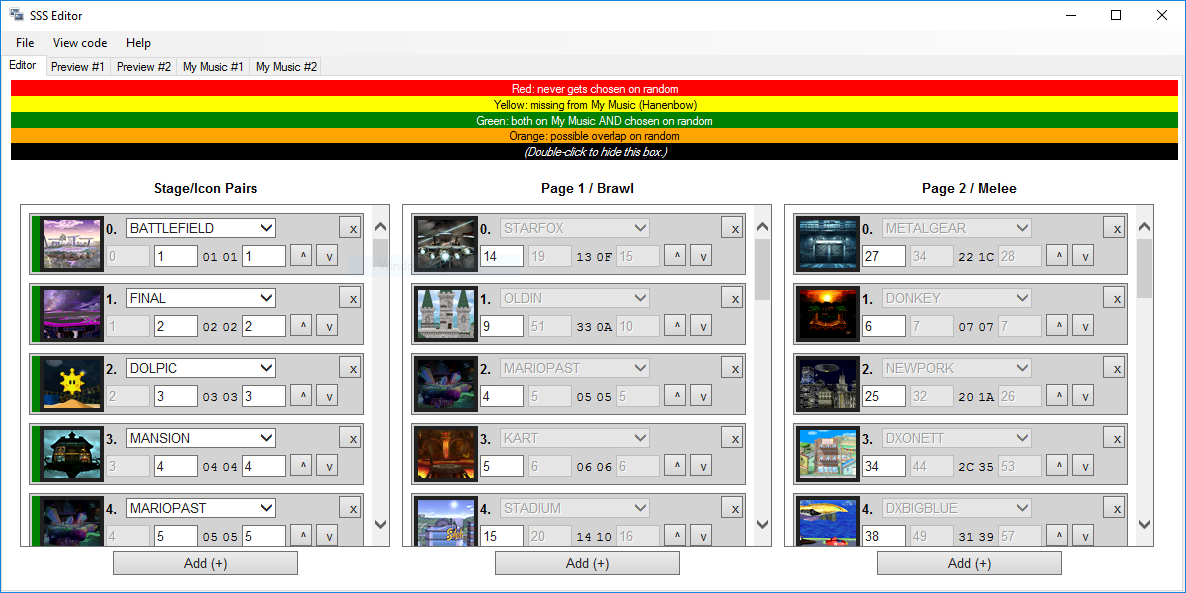The image size is (1186, 593).
Task: Select the MANSION stage thumbnail in Stage/Icon Pairs
Action: click(x=72, y=455)
